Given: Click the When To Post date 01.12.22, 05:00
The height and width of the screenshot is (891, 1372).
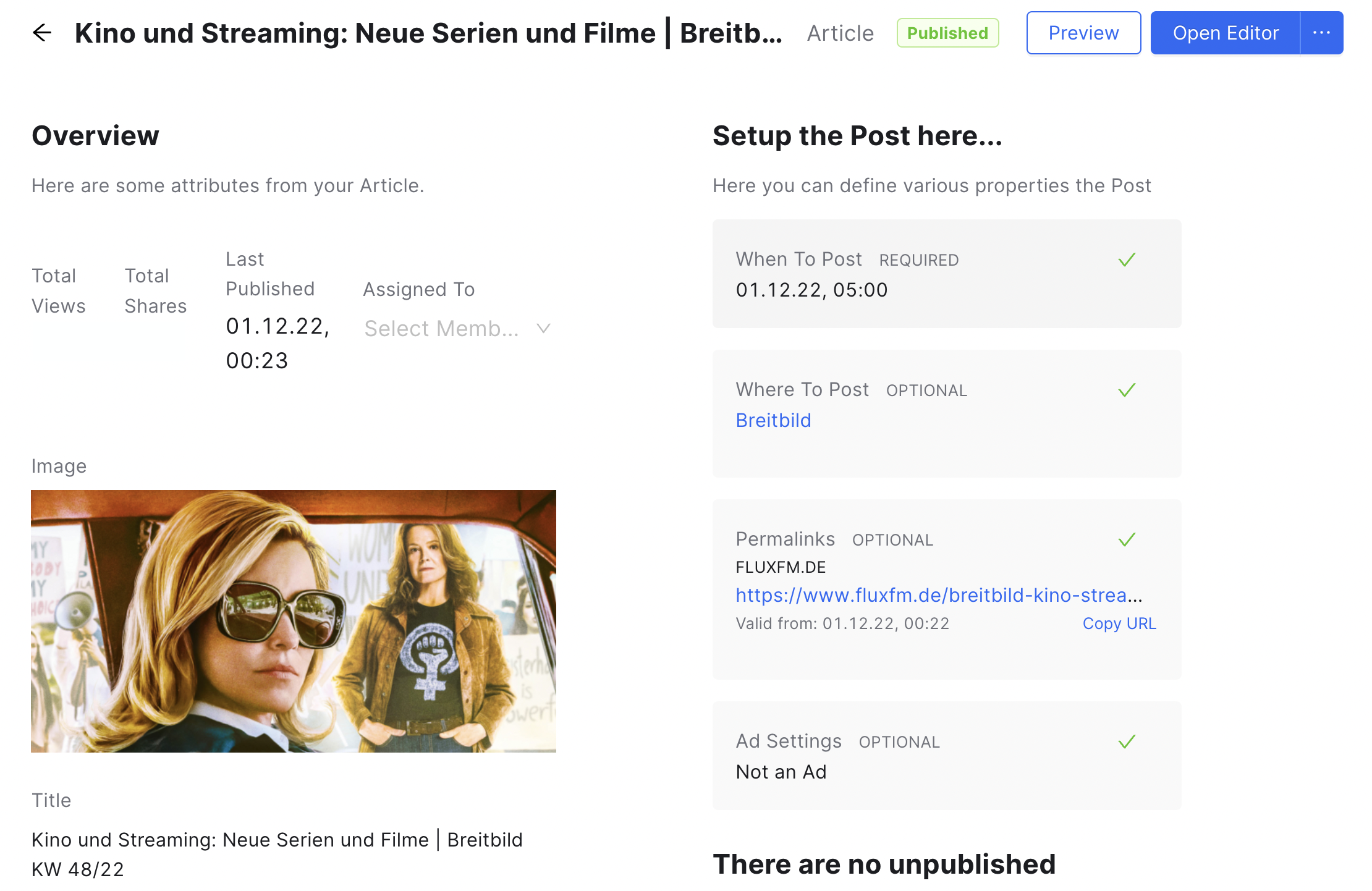Looking at the screenshot, I should click(811, 290).
